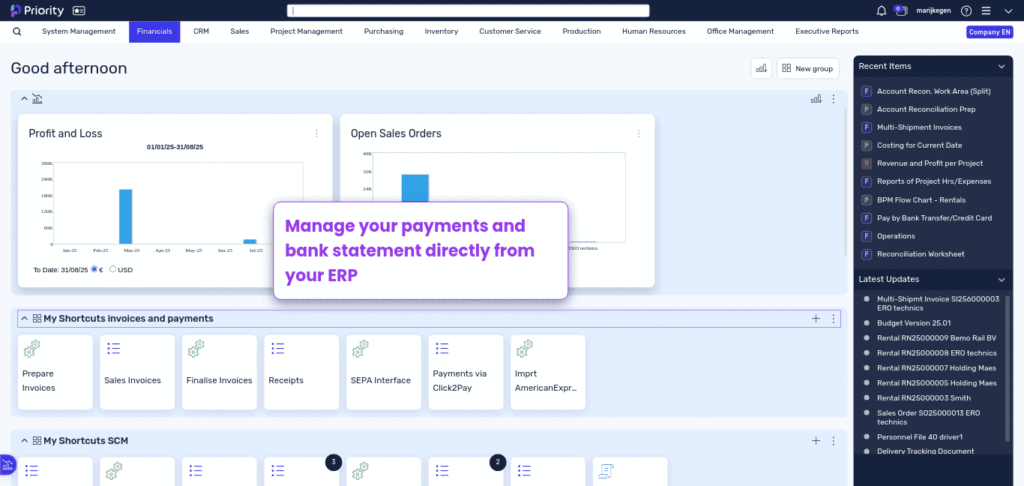
Task: Click the add chart icon in the charts group header
Action: click(x=816, y=99)
